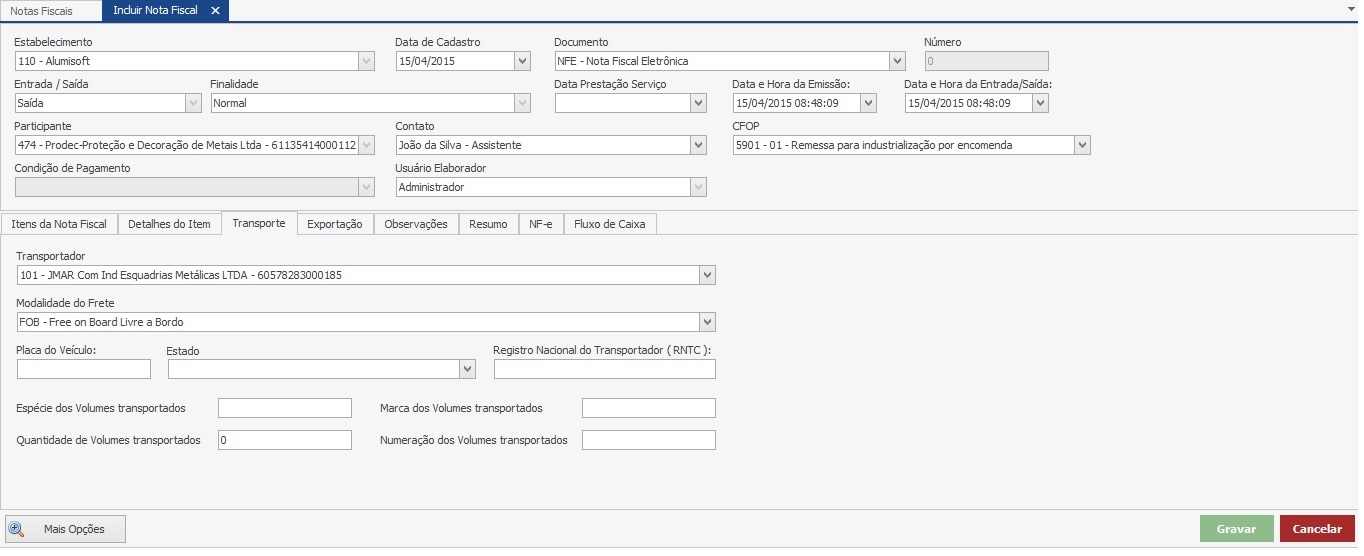Open the Modalidade do Frete dropdown

pyautogui.click(x=707, y=322)
